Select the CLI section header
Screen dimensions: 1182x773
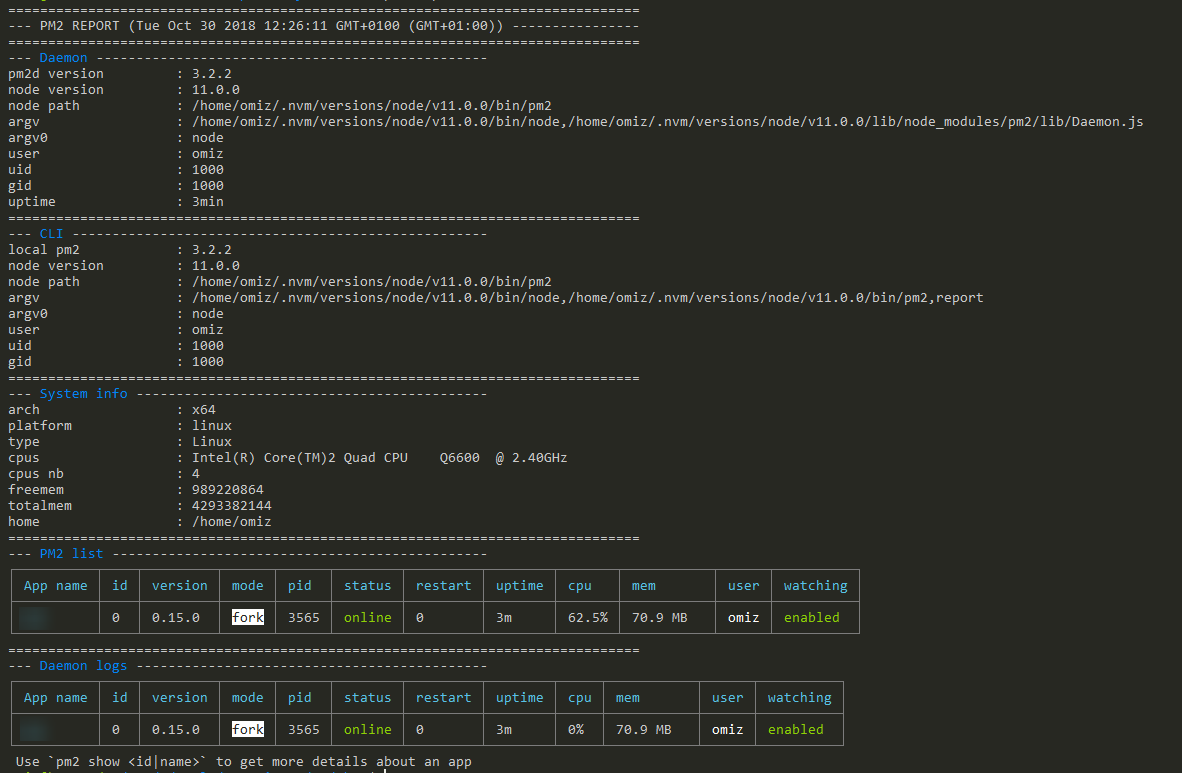point(51,233)
